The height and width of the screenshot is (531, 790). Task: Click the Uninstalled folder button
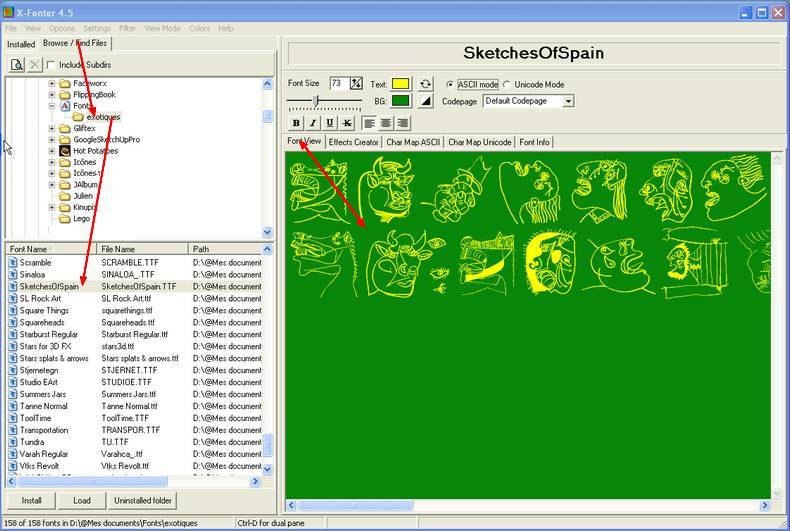coord(143,501)
